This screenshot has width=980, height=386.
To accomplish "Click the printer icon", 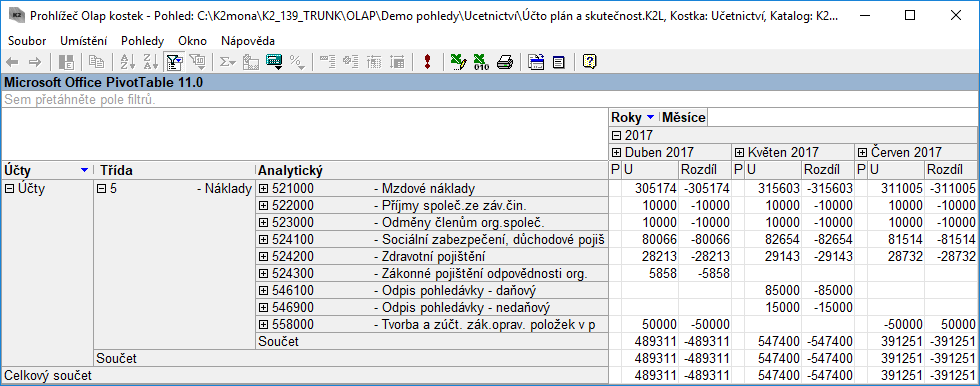I will coord(505,61).
